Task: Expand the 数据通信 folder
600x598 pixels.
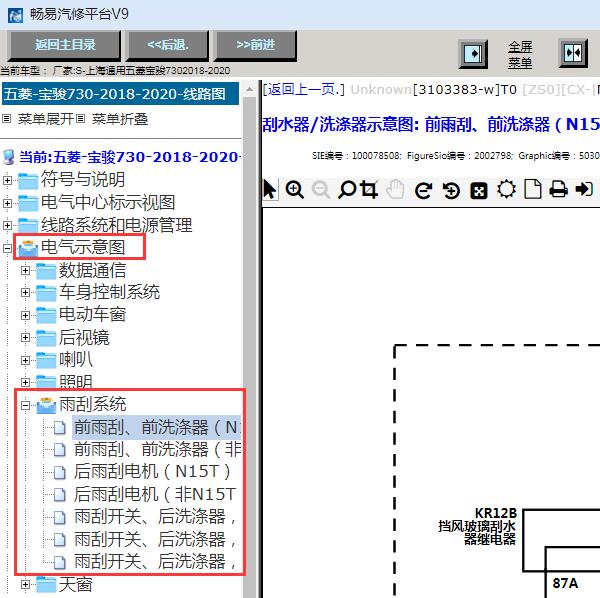Action: click(25, 270)
